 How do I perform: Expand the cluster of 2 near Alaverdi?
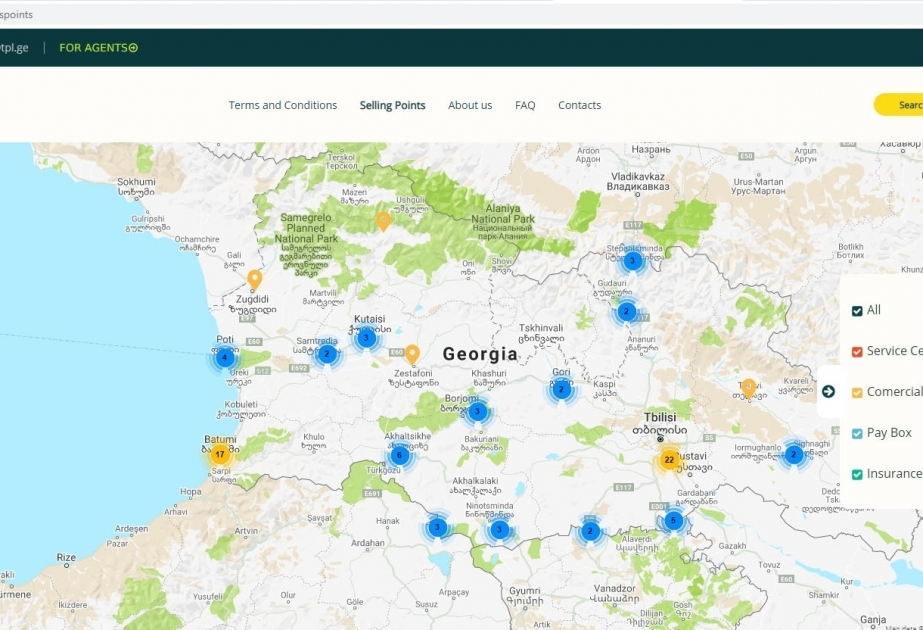click(590, 531)
